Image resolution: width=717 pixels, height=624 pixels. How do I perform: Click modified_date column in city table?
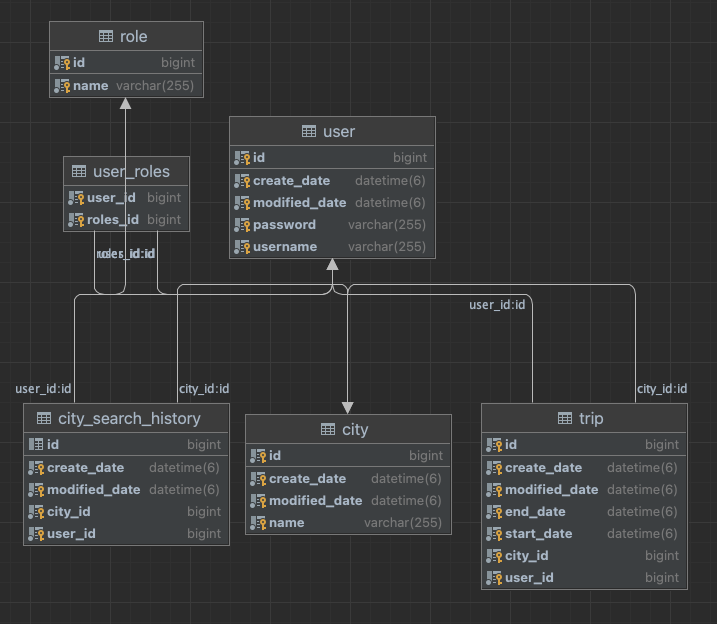click(316, 501)
